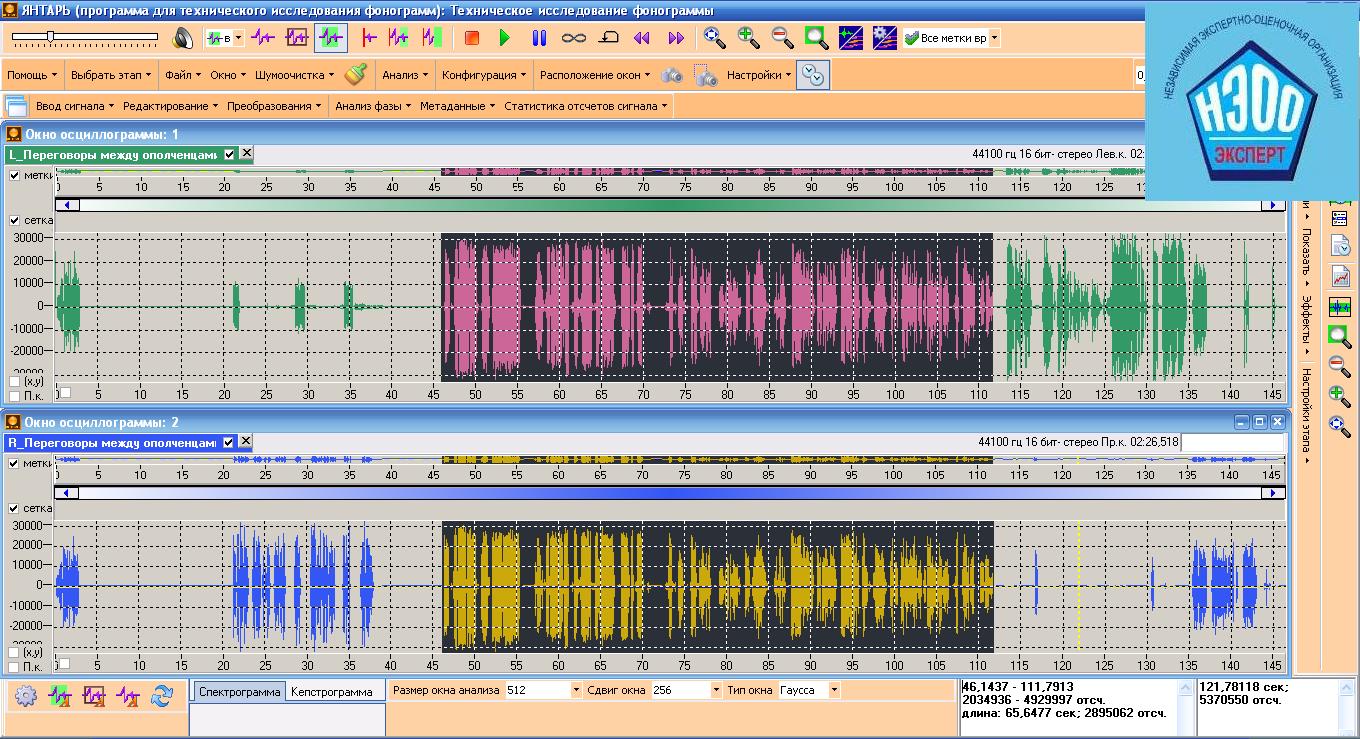Open the Размер окна анализа dropdown showing 512

576,690
